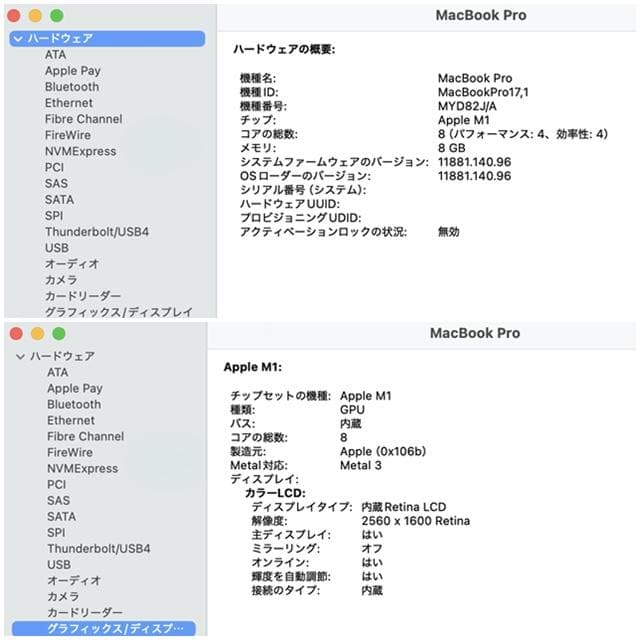Click highlighted グラフィックス/ディスプ… row in bottom window

coord(104,629)
